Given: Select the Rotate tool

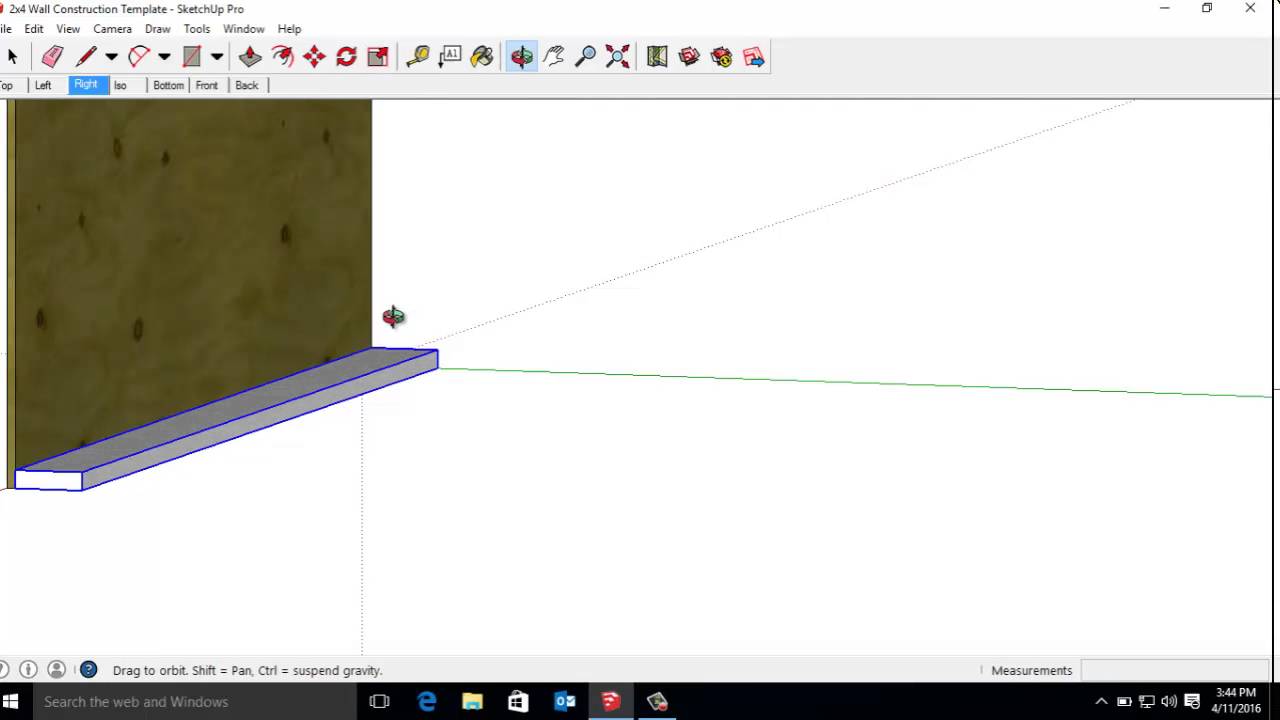Looking at the screenshot, I should [346, 57].
